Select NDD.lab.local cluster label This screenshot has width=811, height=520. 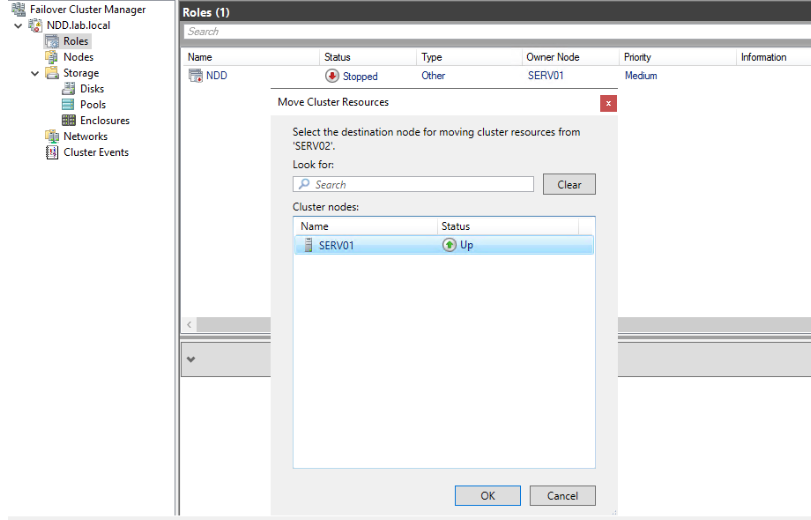[x=78, y=25]
